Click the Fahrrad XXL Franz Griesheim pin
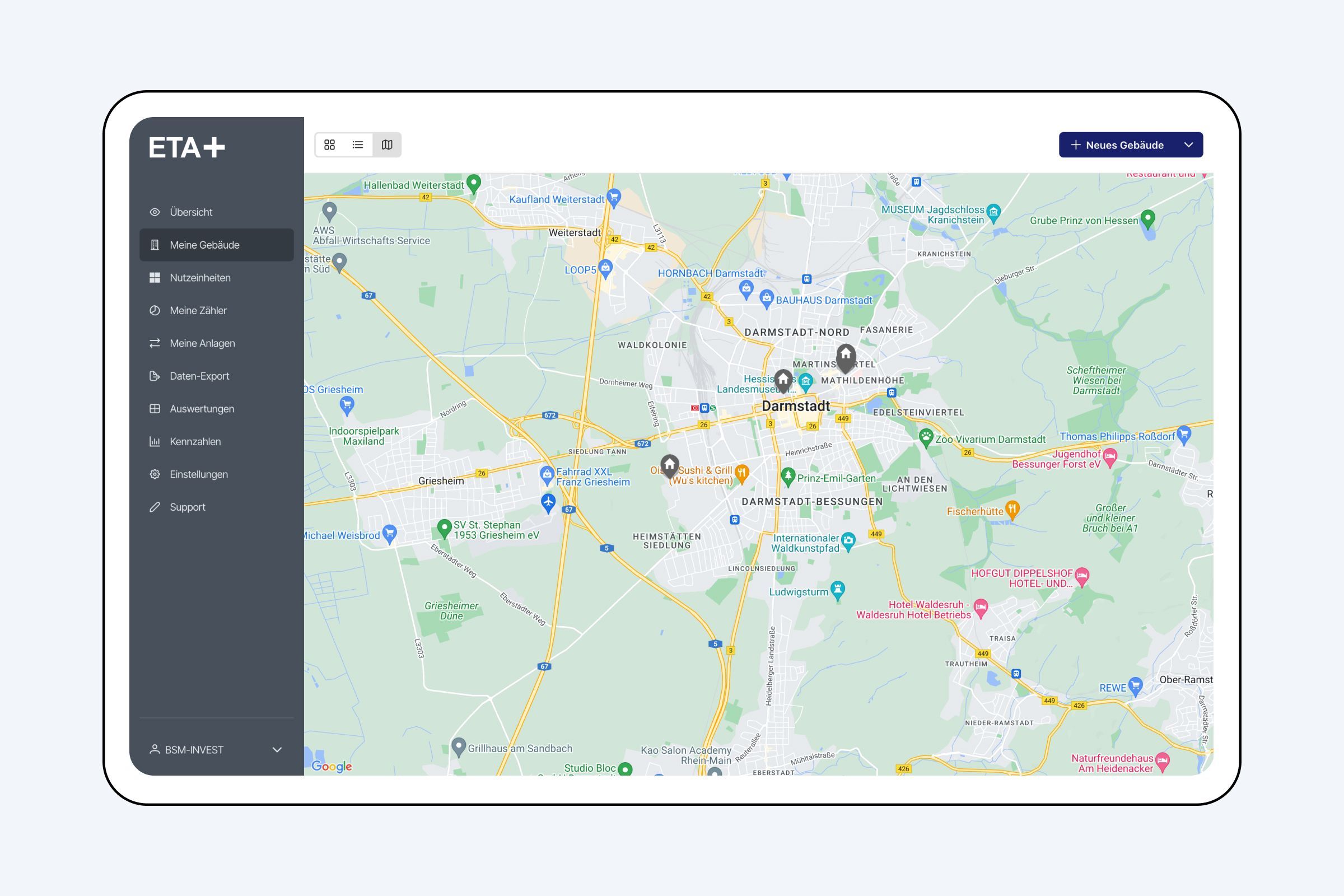1344x896 pixels. tap(547, 476)
